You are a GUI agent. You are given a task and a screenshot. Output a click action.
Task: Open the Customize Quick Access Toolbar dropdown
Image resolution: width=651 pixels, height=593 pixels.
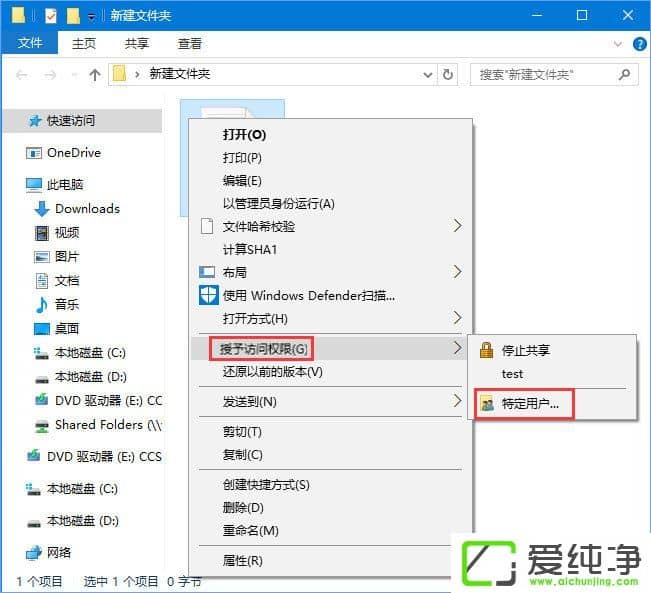pos(91,17)
